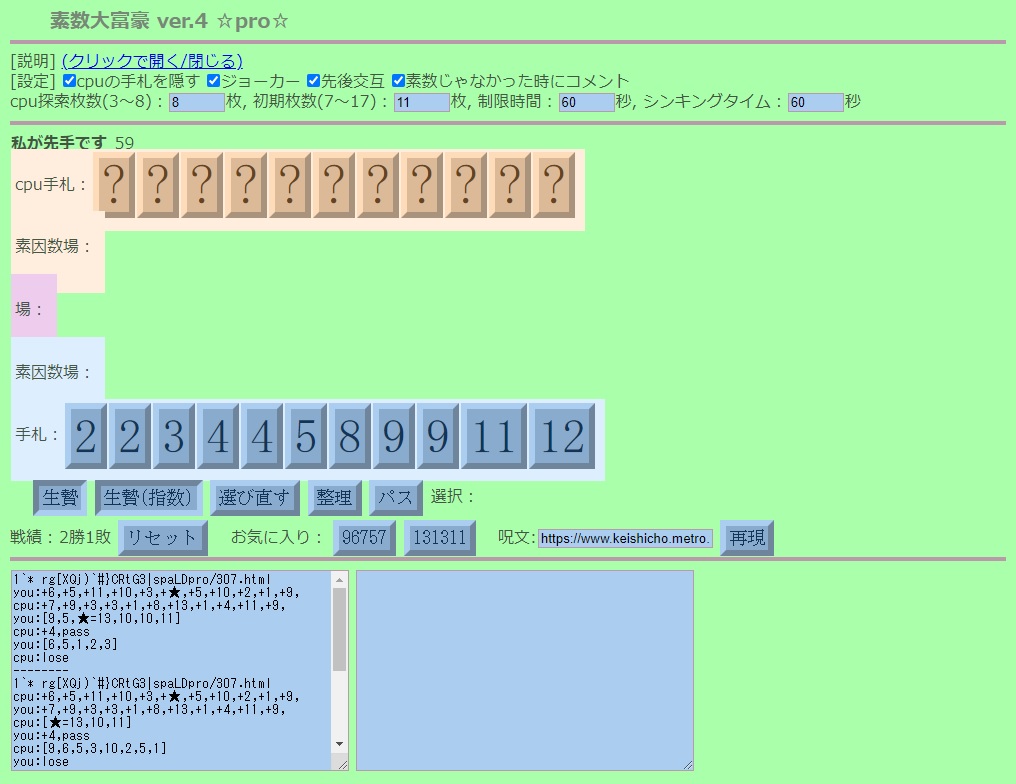Pick the first 2 card in hand
The image size is (1016, 784).
point(86,435)
